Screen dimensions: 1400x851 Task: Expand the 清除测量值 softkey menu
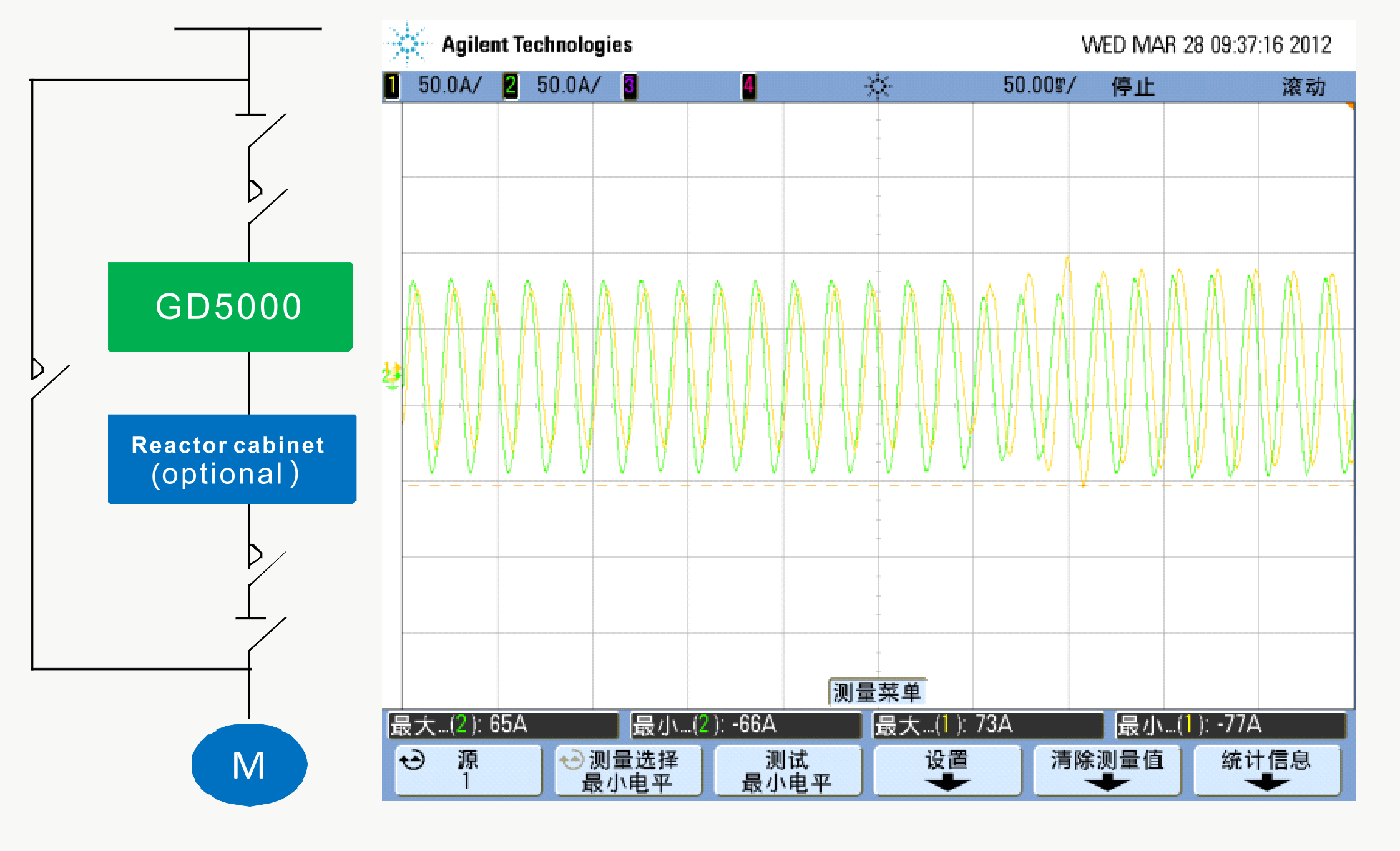(x=1107, y=771)
